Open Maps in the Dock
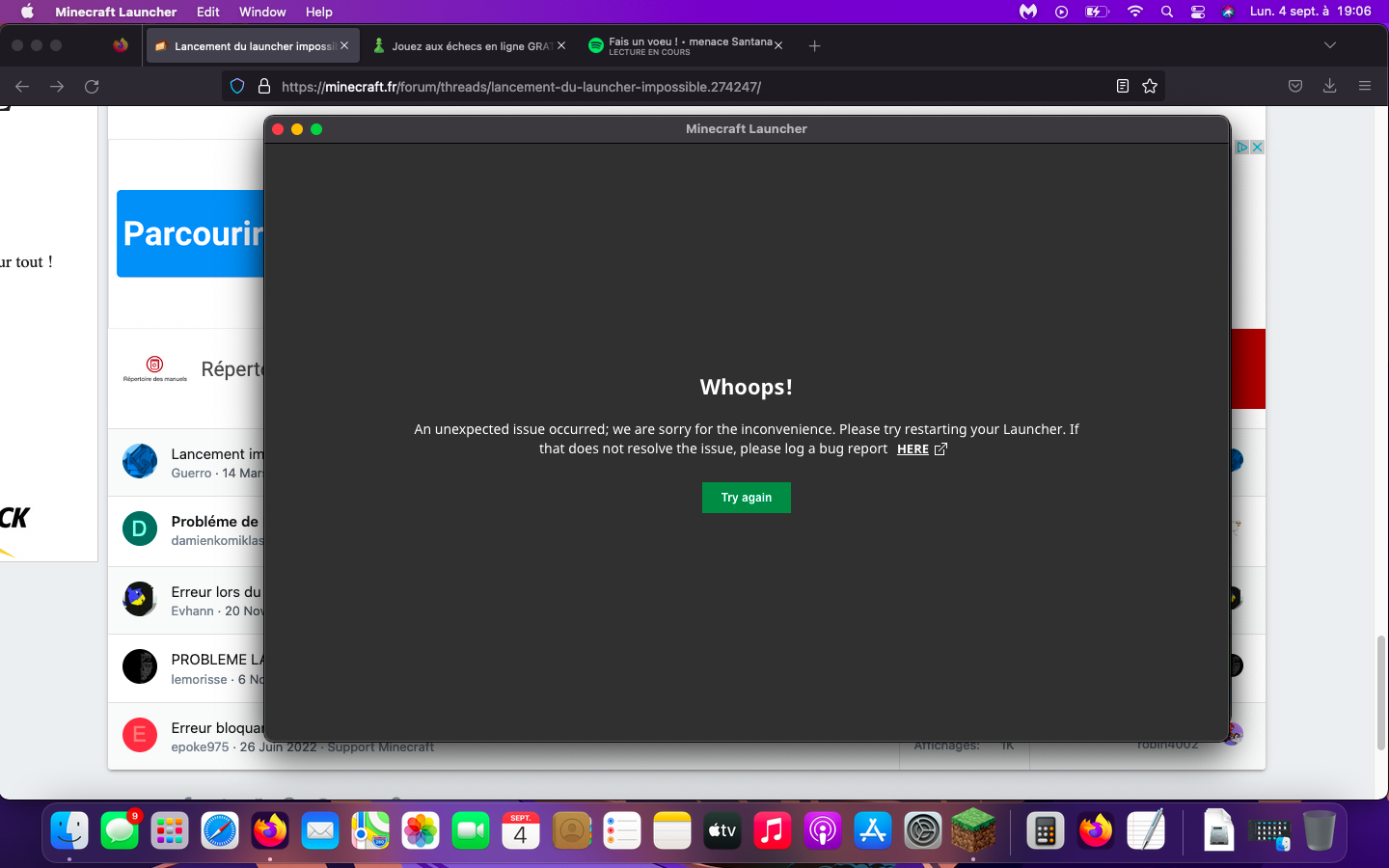 pos(370,830)
